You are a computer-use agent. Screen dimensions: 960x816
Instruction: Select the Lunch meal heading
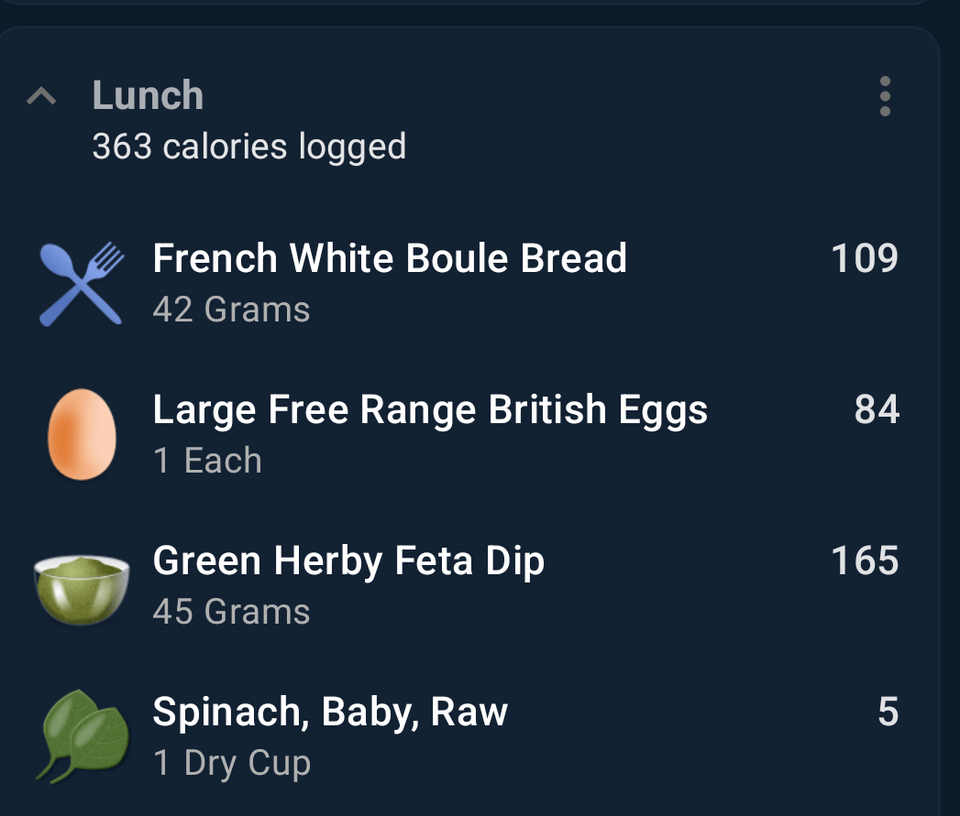pyautogui.click(x=148, y=95)
